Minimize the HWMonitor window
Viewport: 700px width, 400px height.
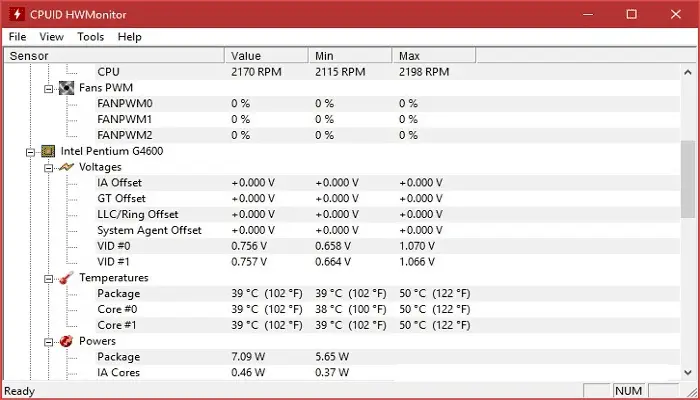click(588, 14)
